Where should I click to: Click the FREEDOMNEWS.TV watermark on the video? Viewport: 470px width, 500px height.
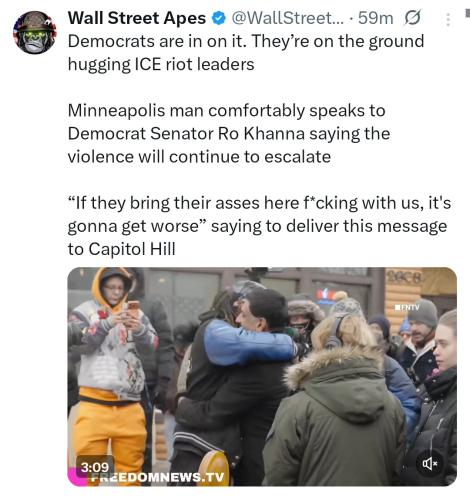(157, 477)
